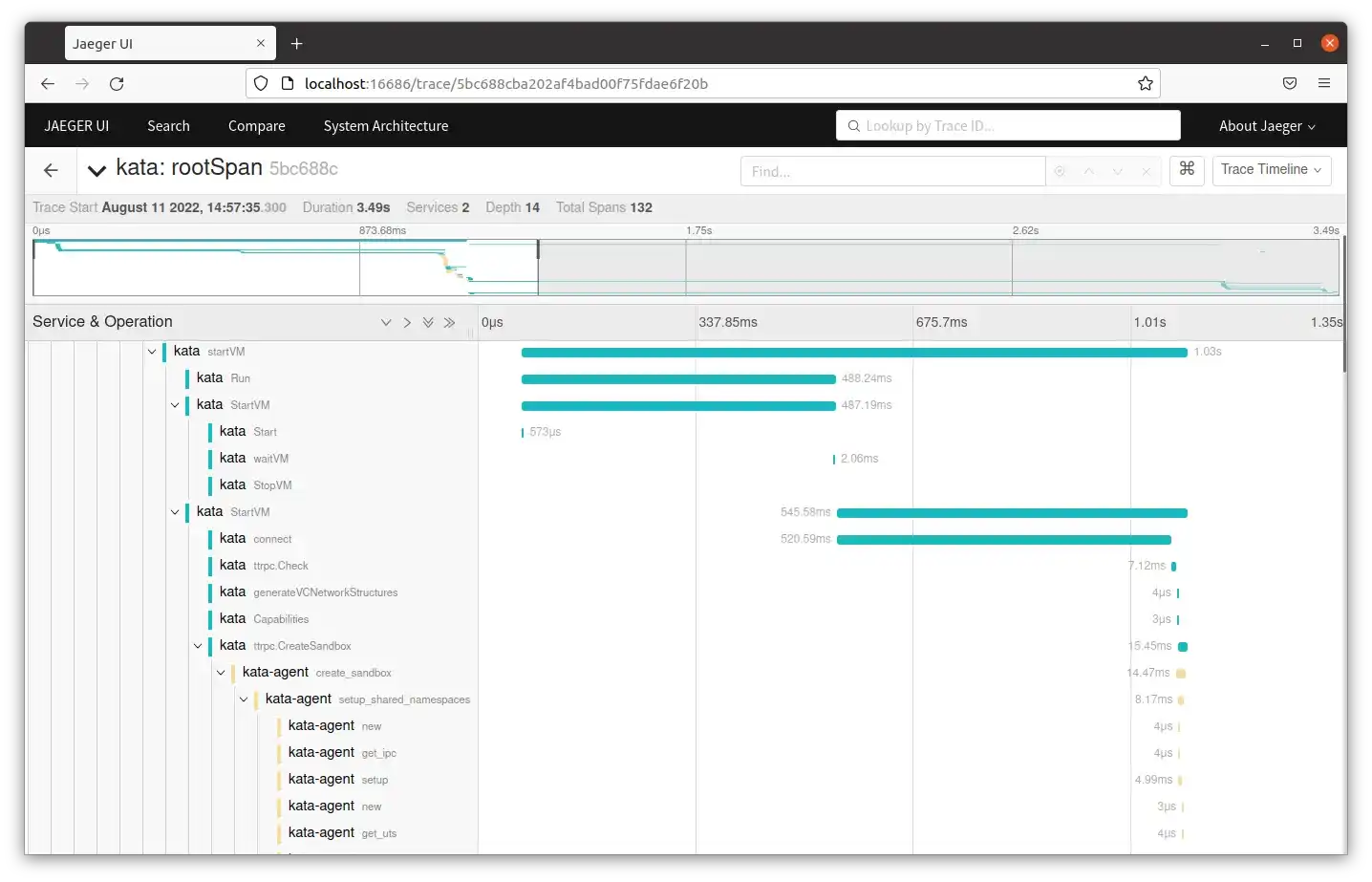Collapse trace header chevron next to title

[x=96, y=170]
